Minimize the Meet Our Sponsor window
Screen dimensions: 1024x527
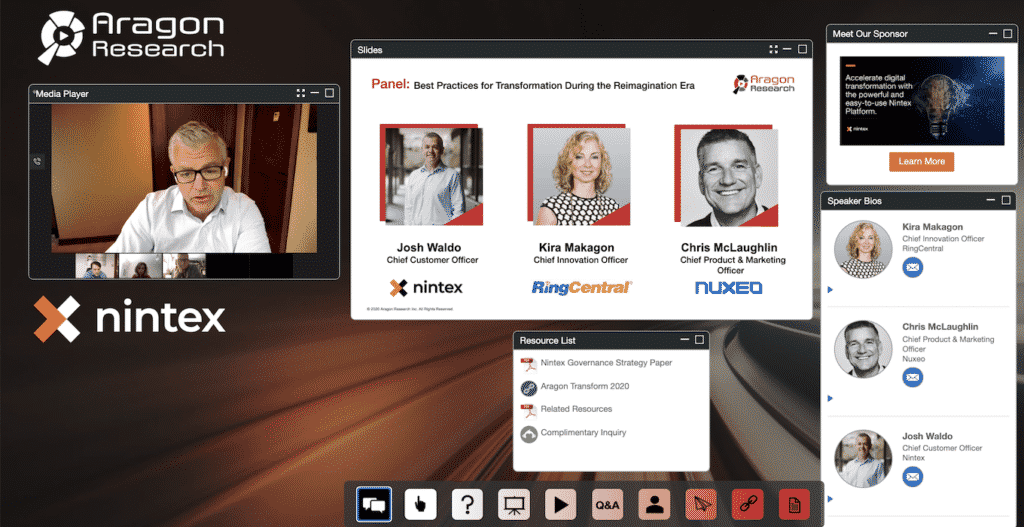992,34
